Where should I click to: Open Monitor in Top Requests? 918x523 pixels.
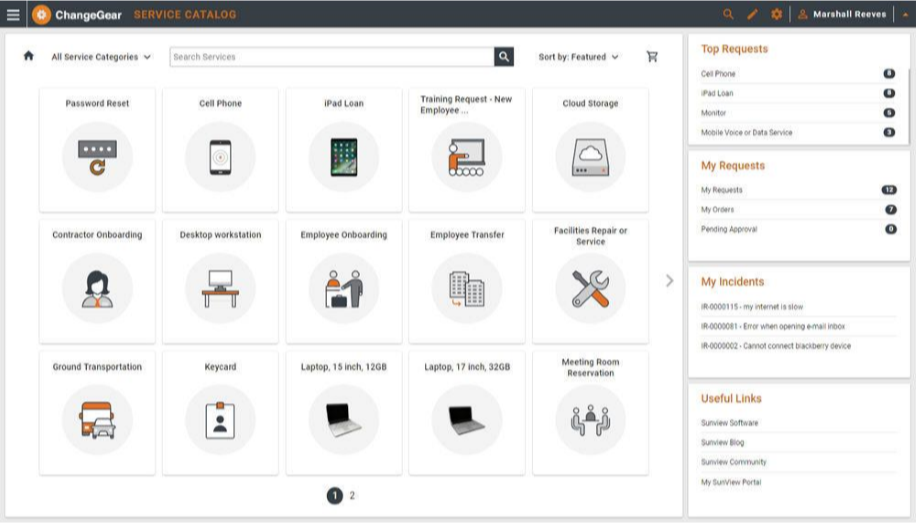point(713,113)
